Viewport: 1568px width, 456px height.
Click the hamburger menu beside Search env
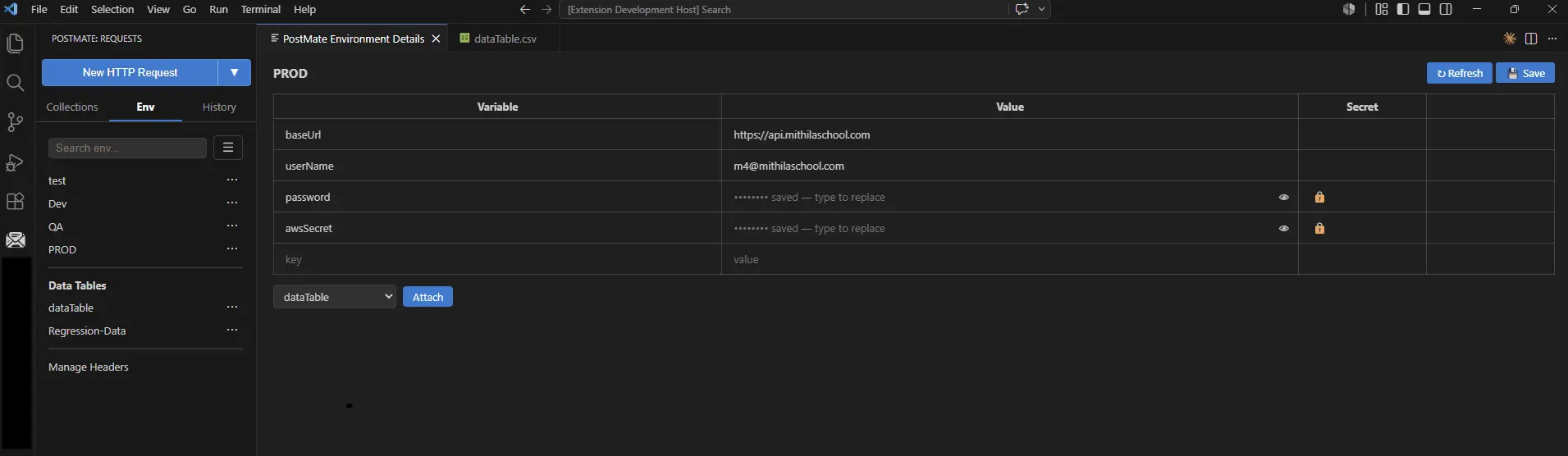[x=228, y=148]
